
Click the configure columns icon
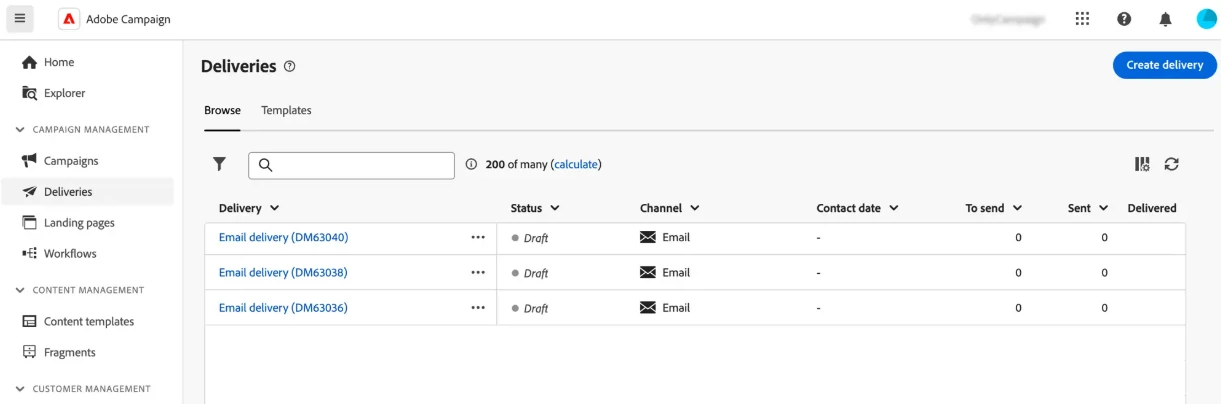(1142, 164)
